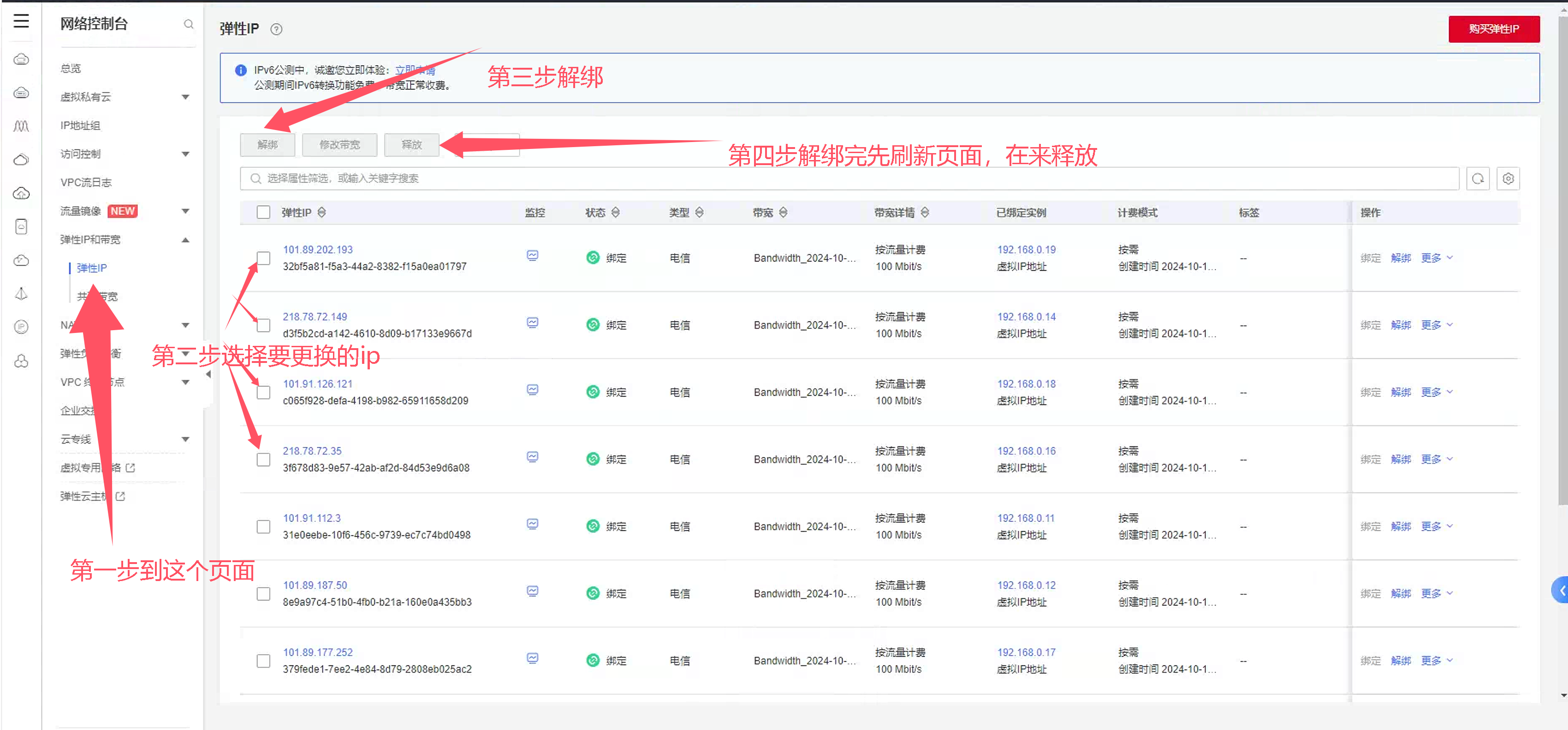This screenshot has width=1568, height=730.
Task: Click the IP circle icon in left rail
Action: [x=21, y=327]
